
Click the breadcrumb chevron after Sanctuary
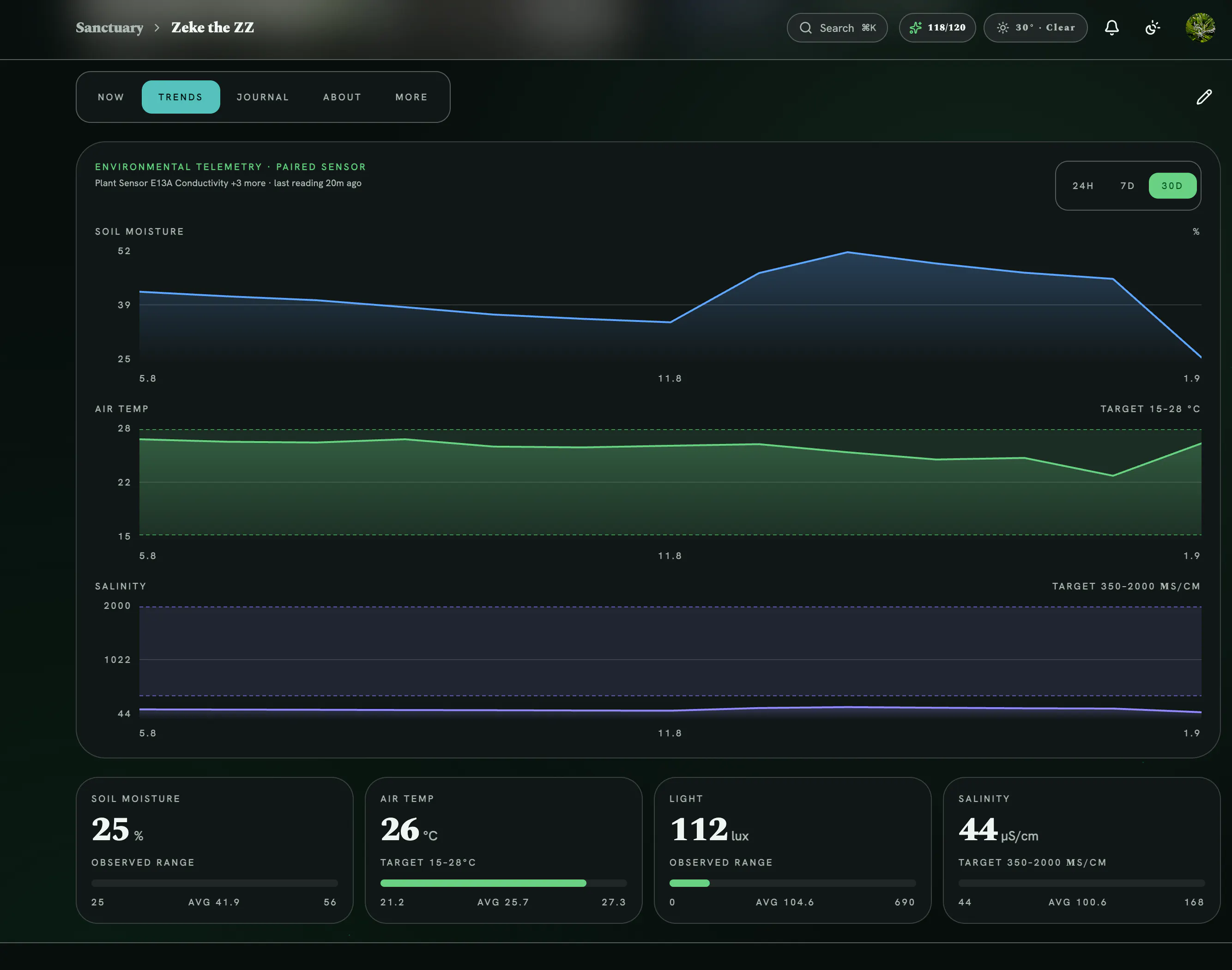[x=157, y=28]
